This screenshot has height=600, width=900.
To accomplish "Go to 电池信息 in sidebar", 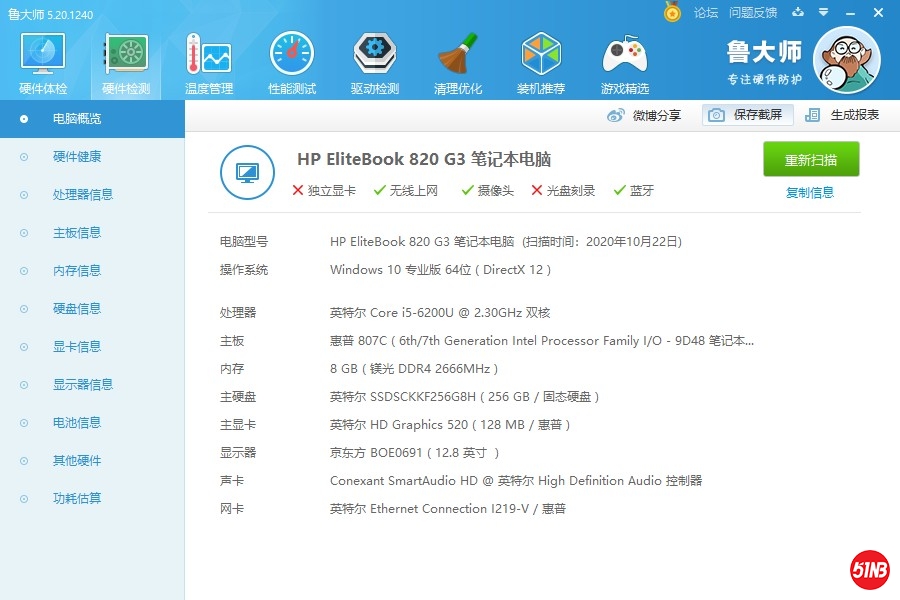I will 77,423.
